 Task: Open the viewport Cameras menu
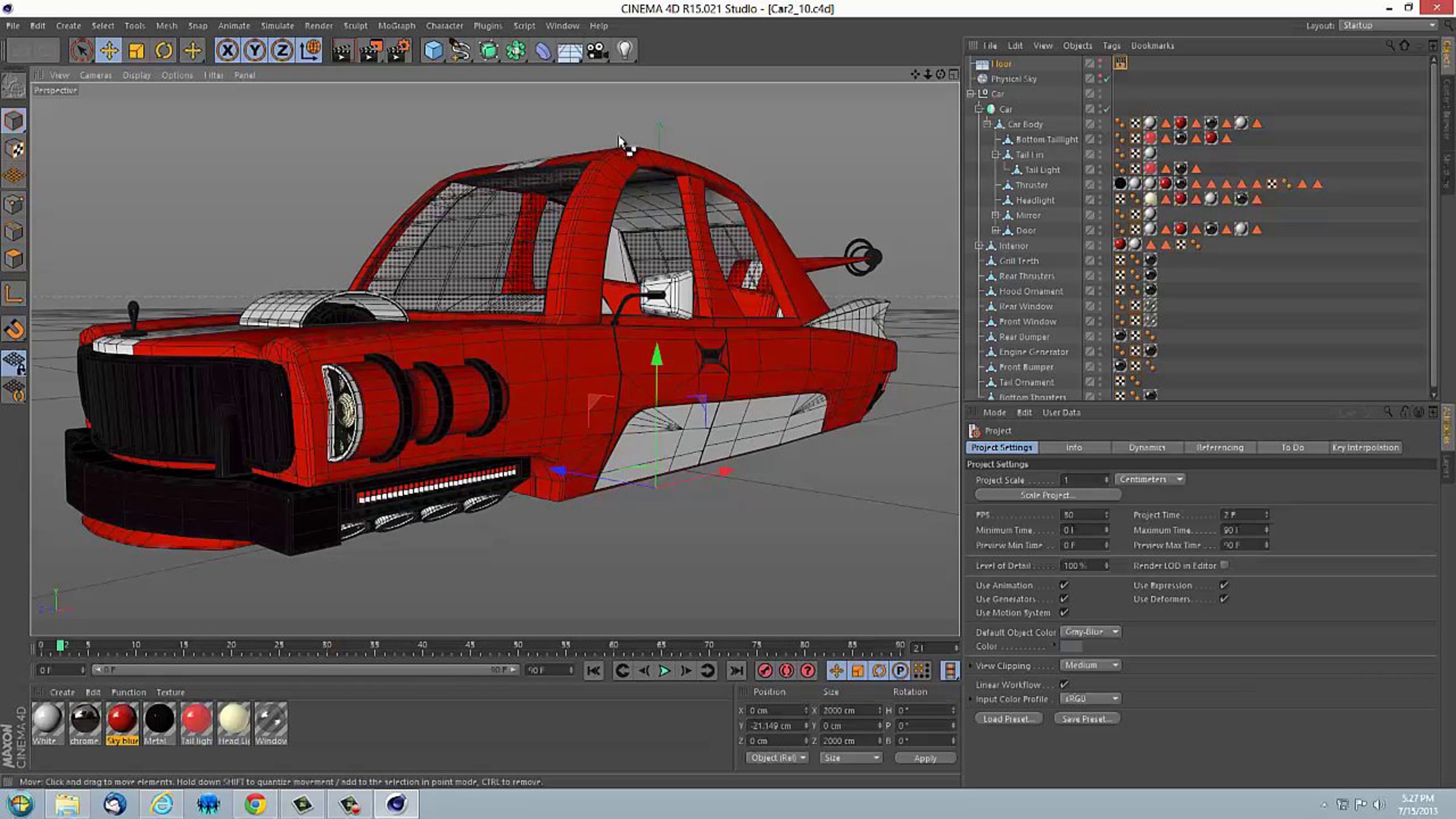96,75
